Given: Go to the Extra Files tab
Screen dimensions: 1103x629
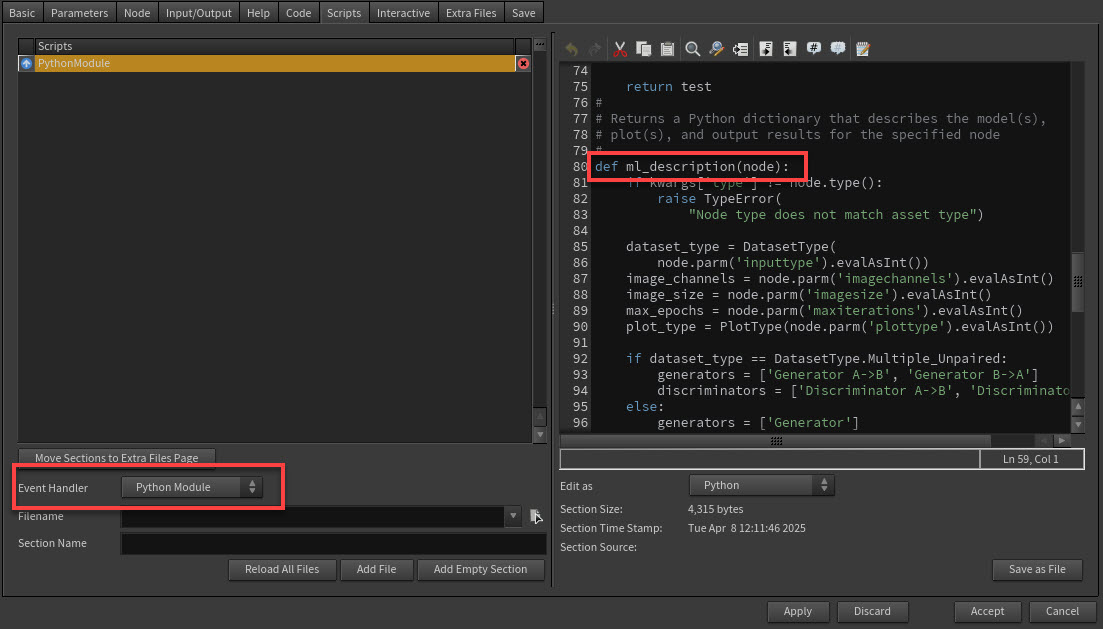Looking at the screenshot, I should (x=471, y=13).
